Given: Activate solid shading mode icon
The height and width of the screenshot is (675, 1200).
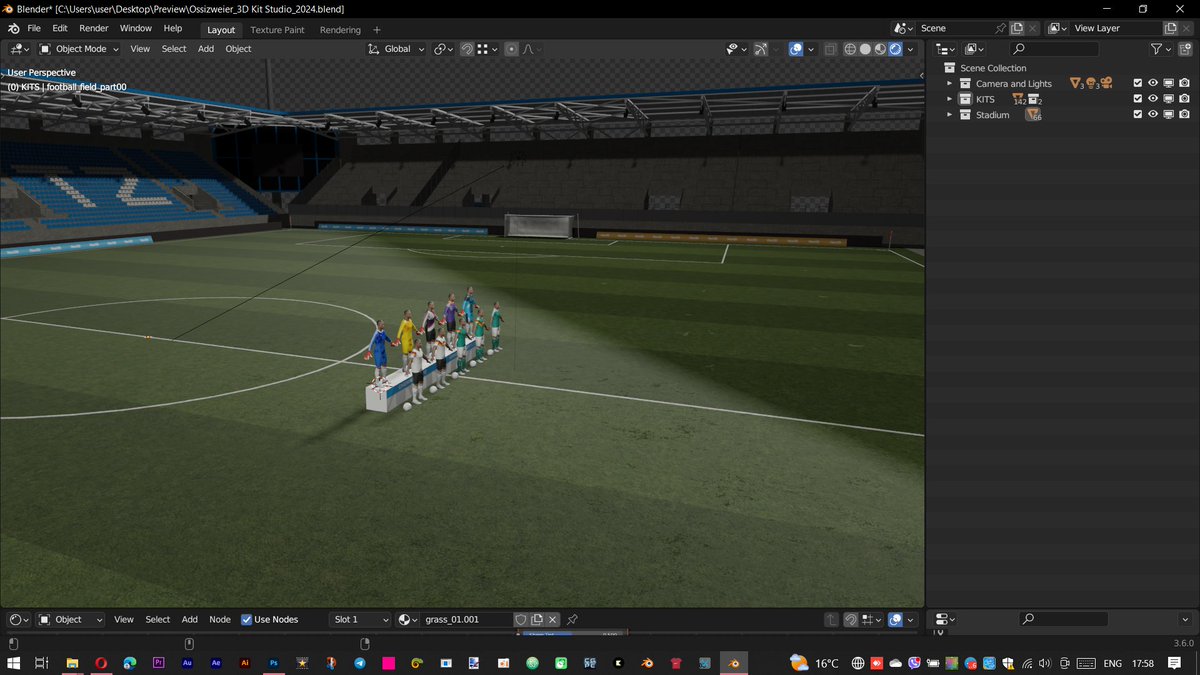Looking at the screenshot, I should [864, 48].
